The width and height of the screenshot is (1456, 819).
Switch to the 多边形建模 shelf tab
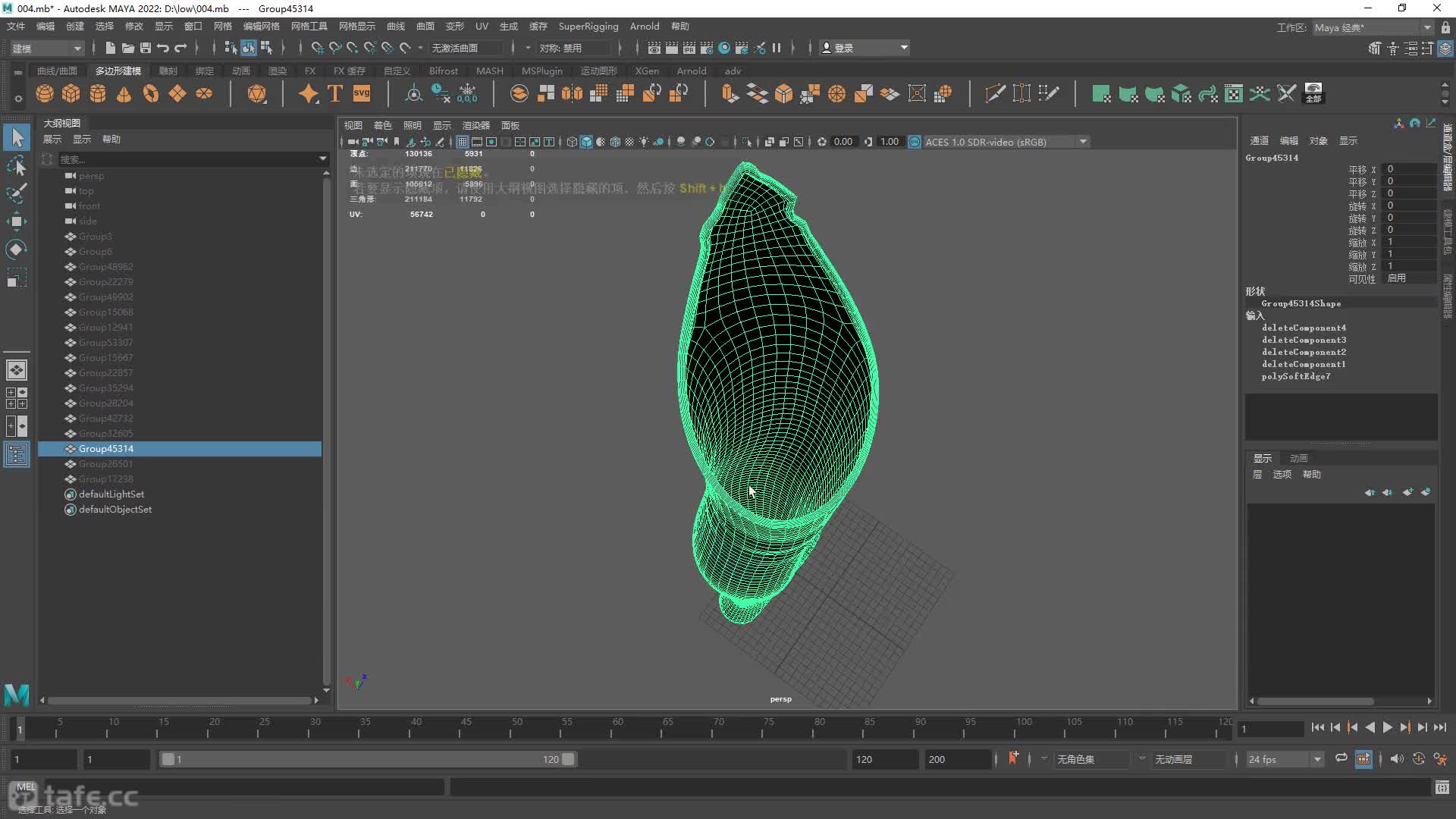[118, 71]
